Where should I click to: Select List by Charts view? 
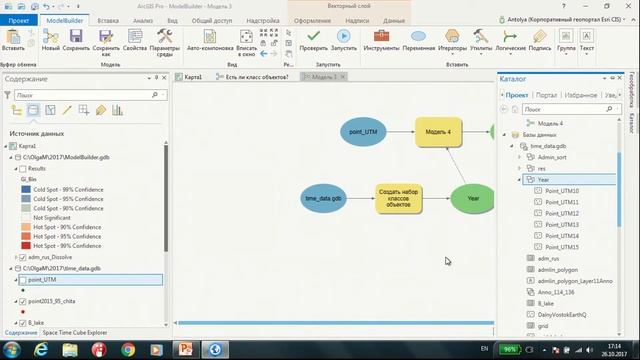118,110
